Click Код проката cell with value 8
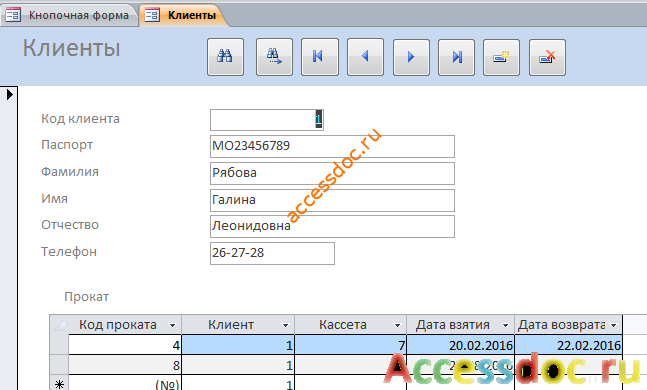 tap(125, 365)
